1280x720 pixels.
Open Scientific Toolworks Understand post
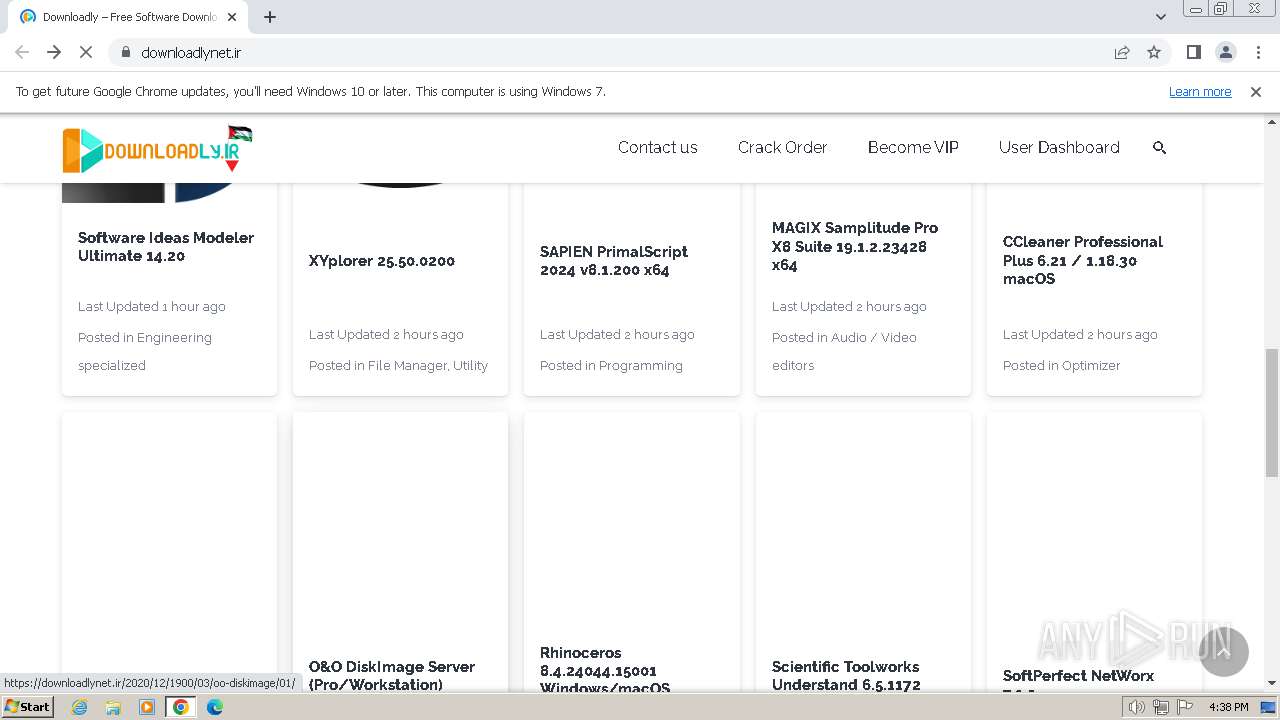point(846,675)
